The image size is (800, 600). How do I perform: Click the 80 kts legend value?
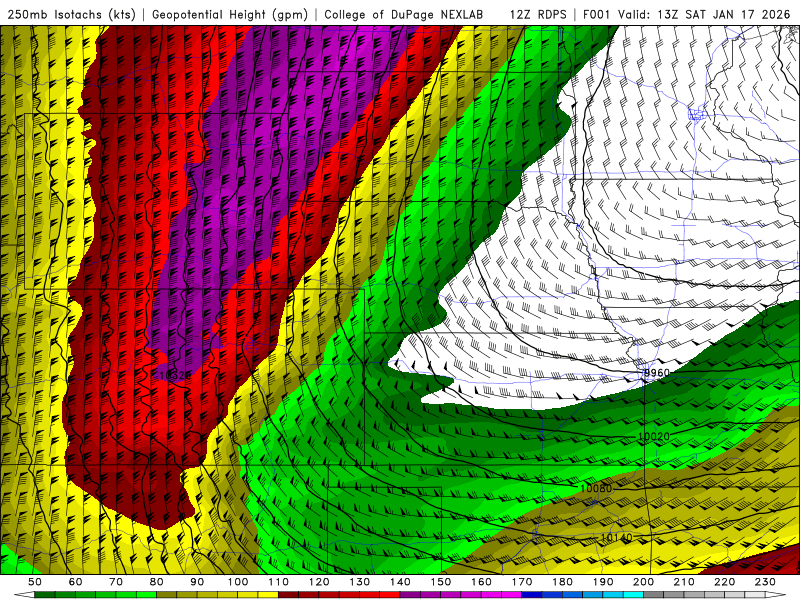(x=157, y=582)
